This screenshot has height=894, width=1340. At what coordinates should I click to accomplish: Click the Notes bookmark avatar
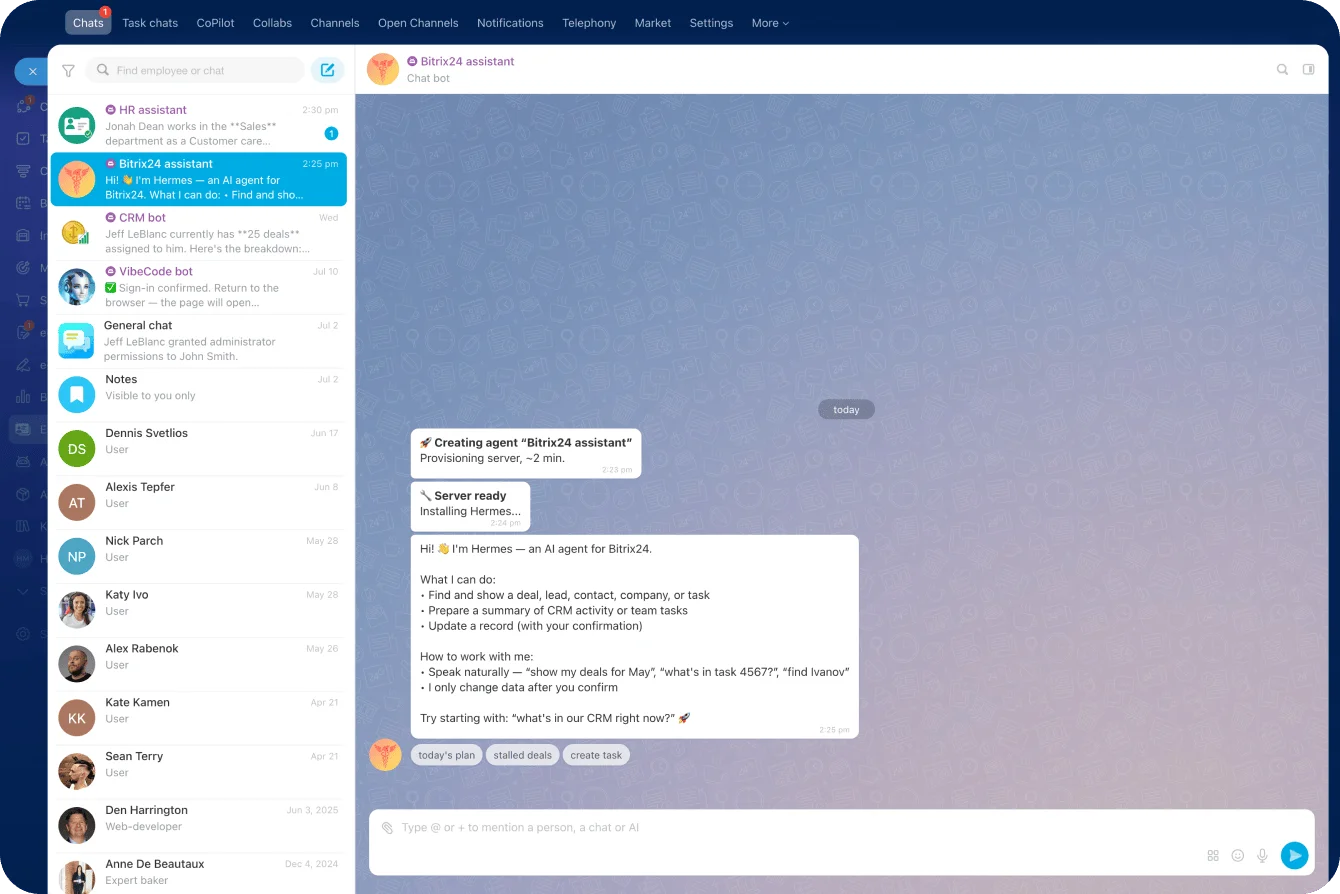(x=77, y=395)
